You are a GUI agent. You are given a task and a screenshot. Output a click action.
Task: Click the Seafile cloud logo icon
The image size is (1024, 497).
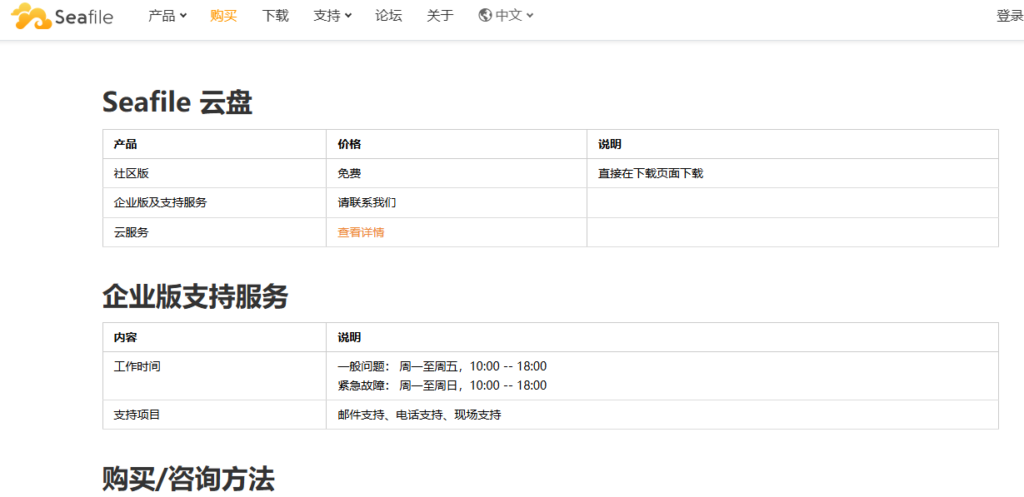(x=31, y=16)
